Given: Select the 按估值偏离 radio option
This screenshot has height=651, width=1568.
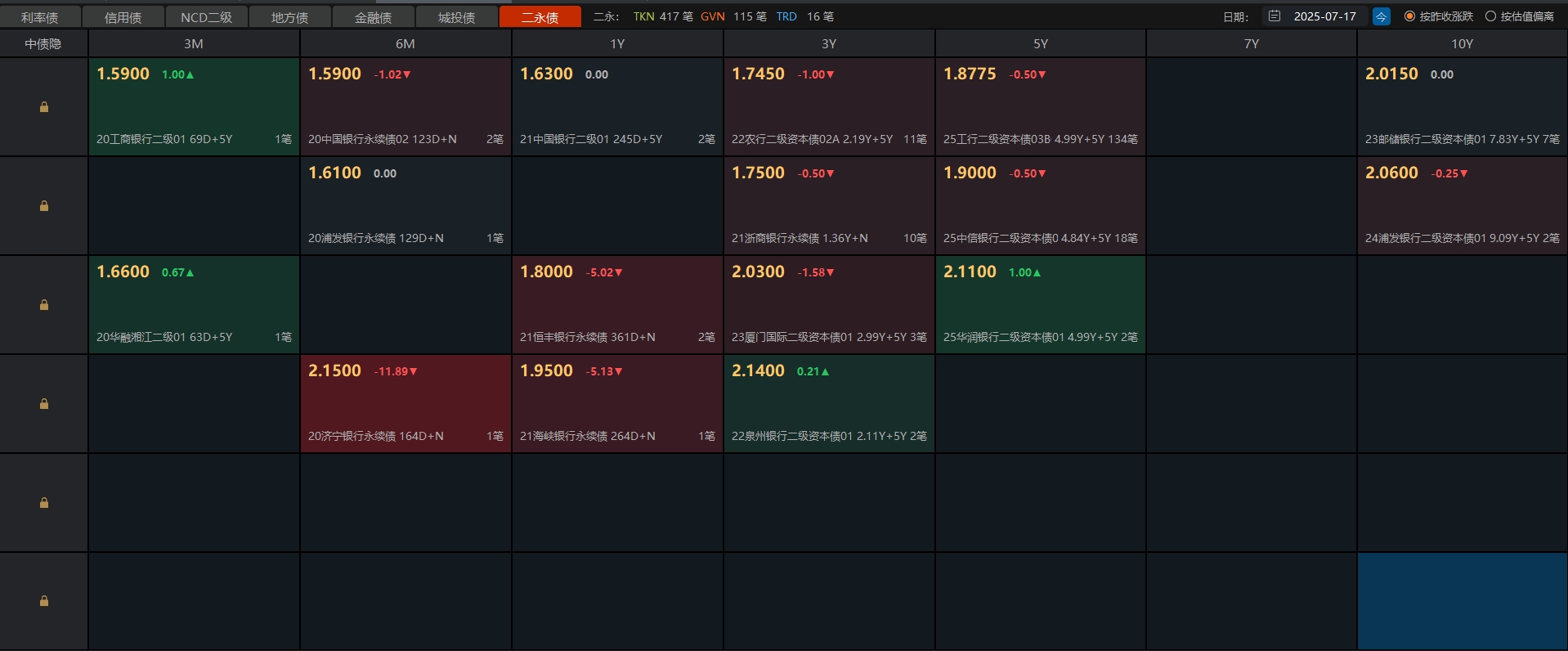Looking at the screenshot, I should click(x=1520, y=16).
